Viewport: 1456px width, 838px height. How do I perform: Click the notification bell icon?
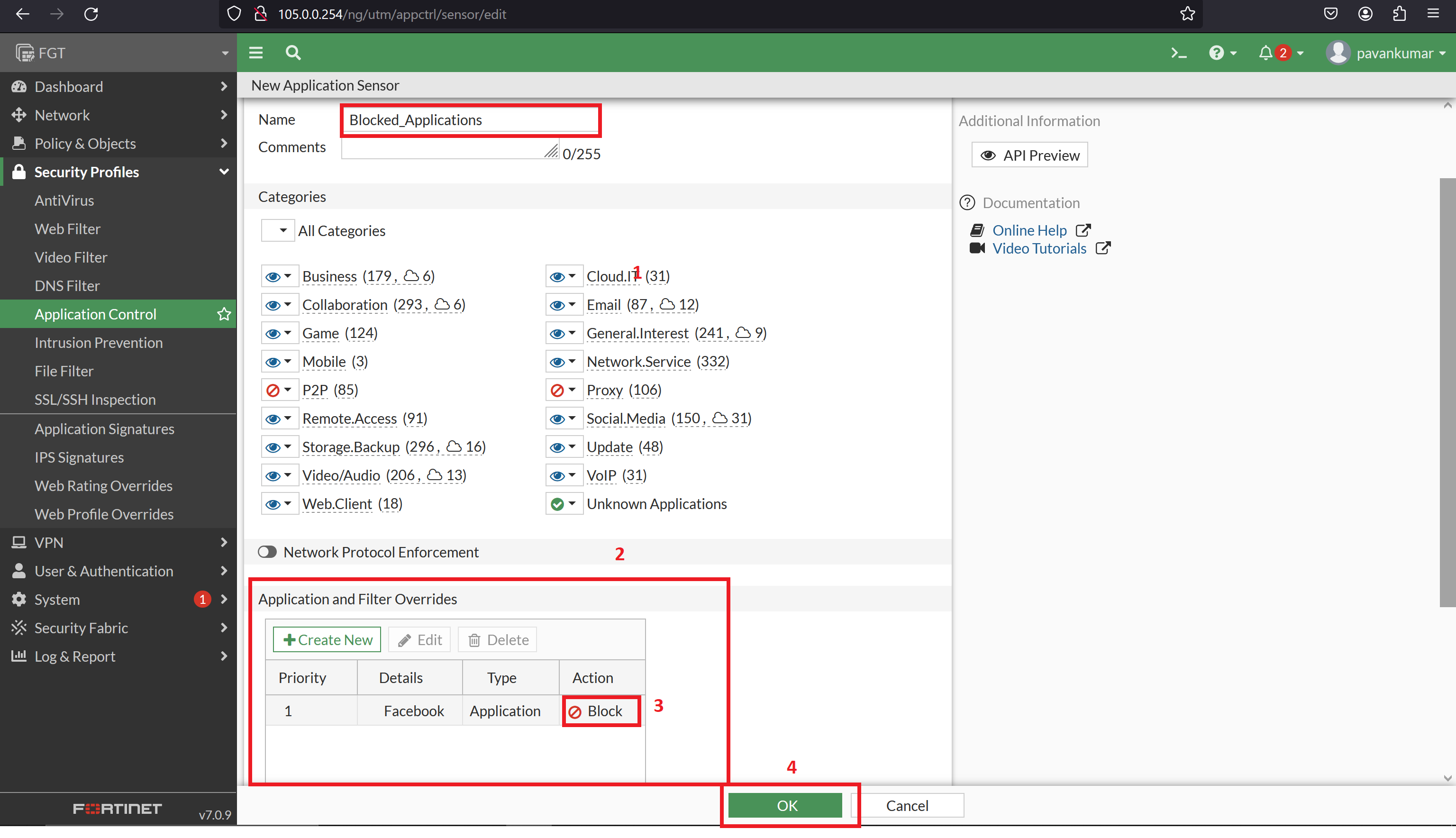click(1265, 52)
